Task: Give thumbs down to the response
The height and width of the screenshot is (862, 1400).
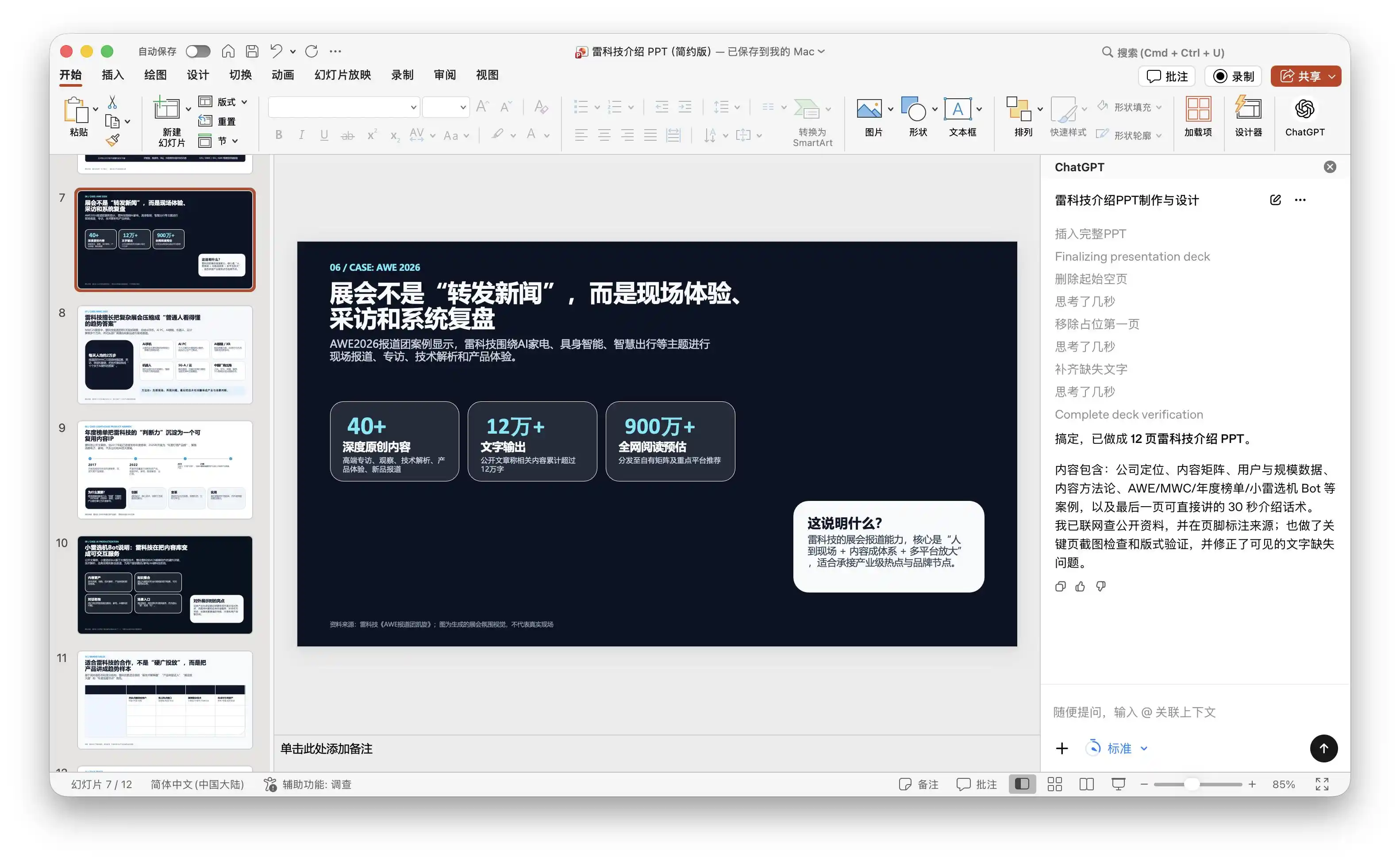Action: (x=1100, y=587)
